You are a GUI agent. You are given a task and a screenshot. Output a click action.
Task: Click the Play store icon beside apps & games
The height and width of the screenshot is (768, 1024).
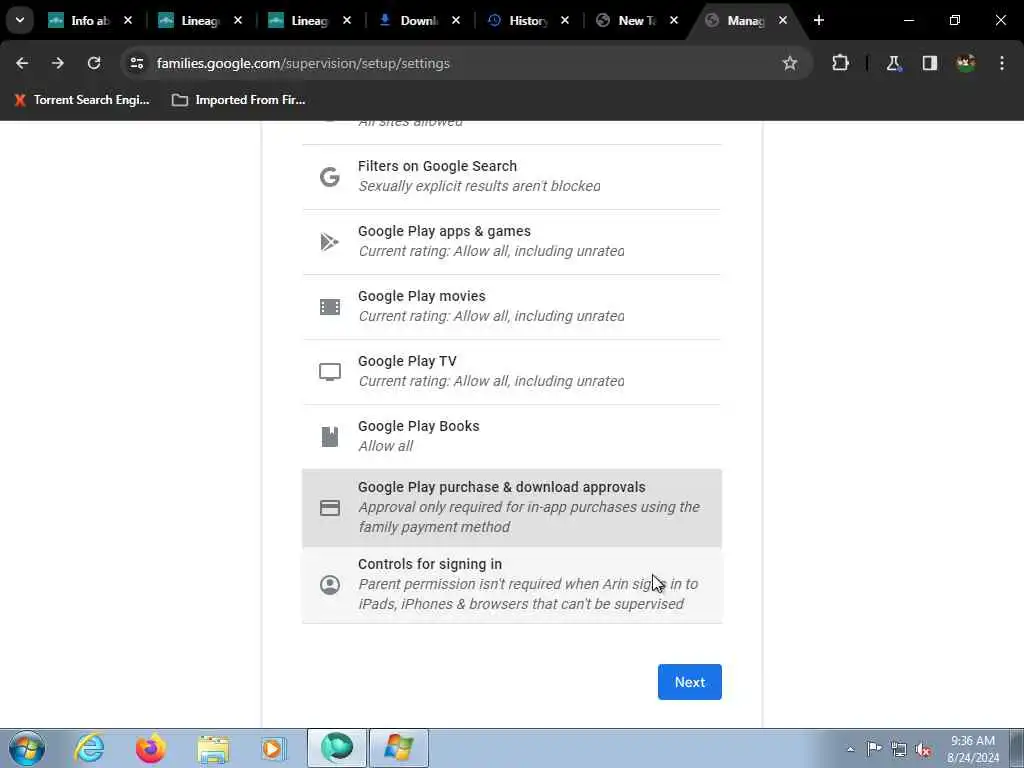pos(330,242)
